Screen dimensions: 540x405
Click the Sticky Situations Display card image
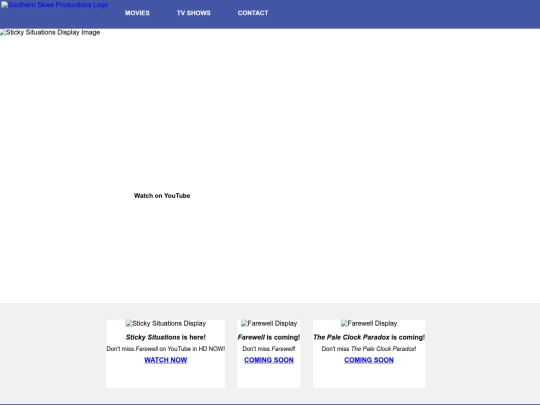[166, 323]
